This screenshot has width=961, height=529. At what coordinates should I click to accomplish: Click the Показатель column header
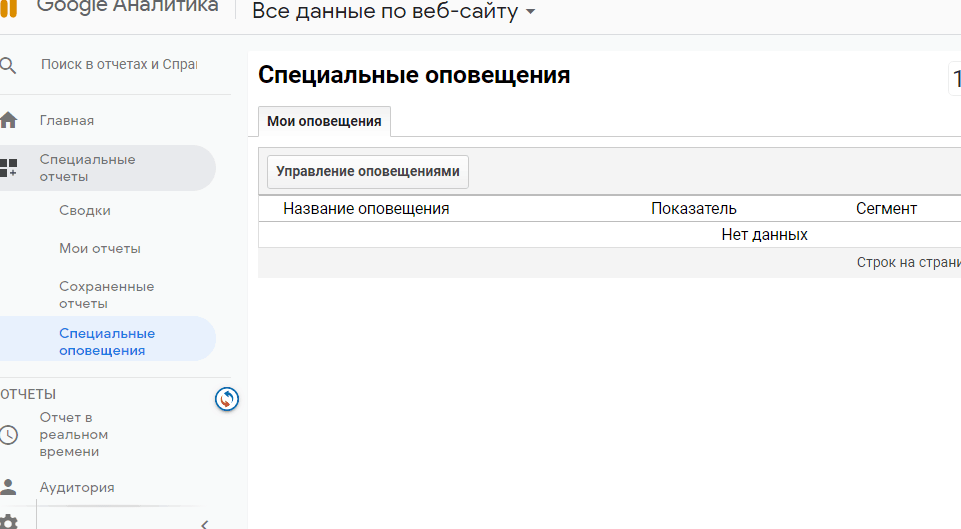pyautogui.click(x=693, y=209)
